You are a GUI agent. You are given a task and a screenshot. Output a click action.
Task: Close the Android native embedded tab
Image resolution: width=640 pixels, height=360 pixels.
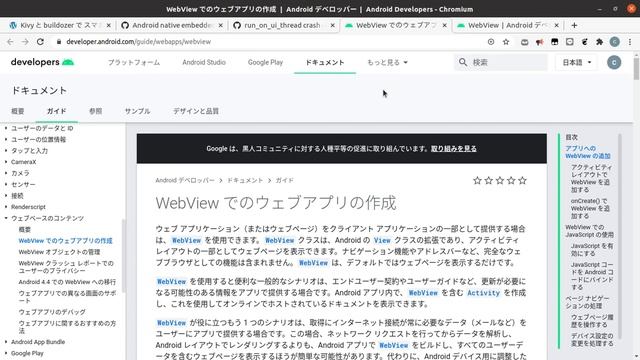[x=220, y=25]
